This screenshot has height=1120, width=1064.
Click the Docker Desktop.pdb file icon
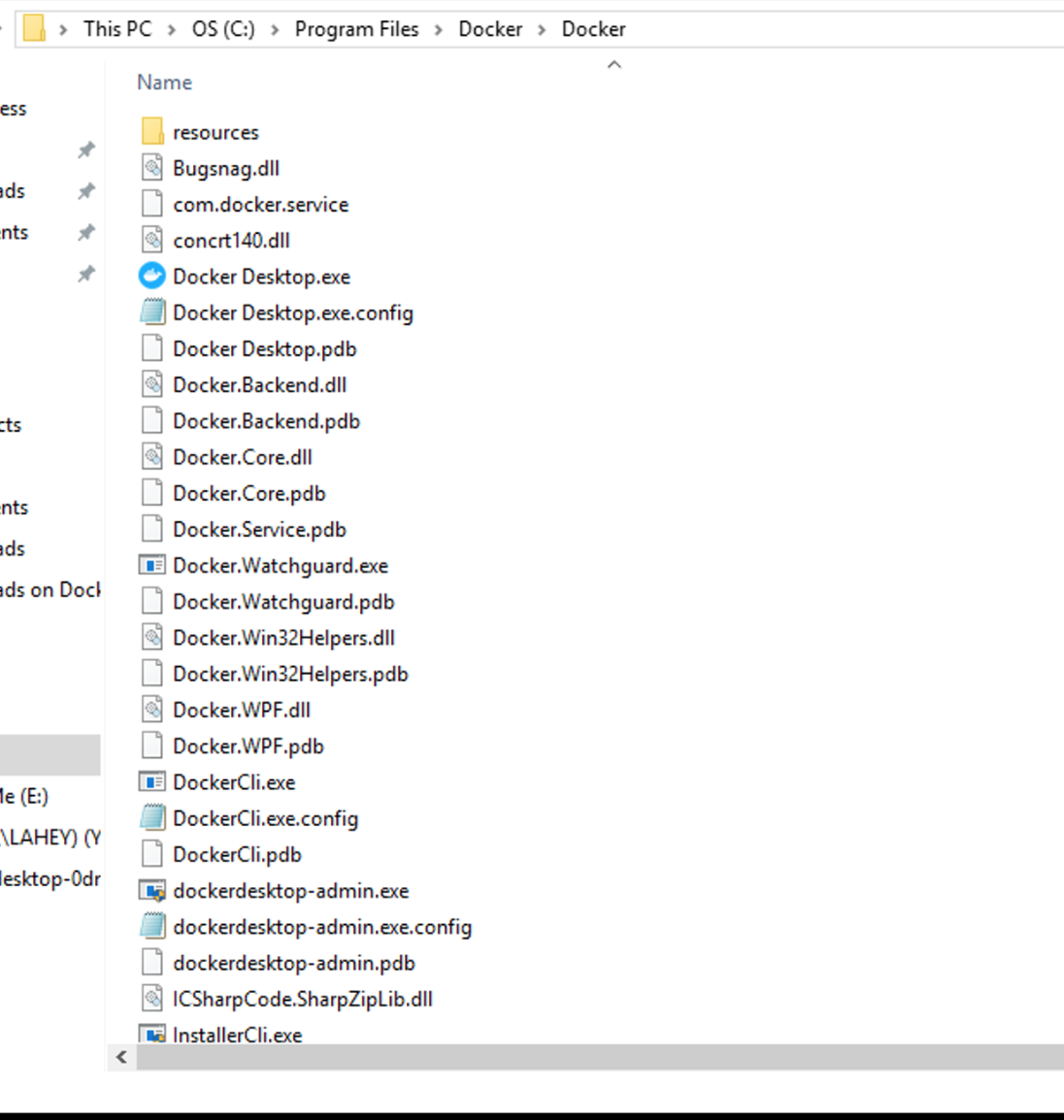click(x=152, y=348)
